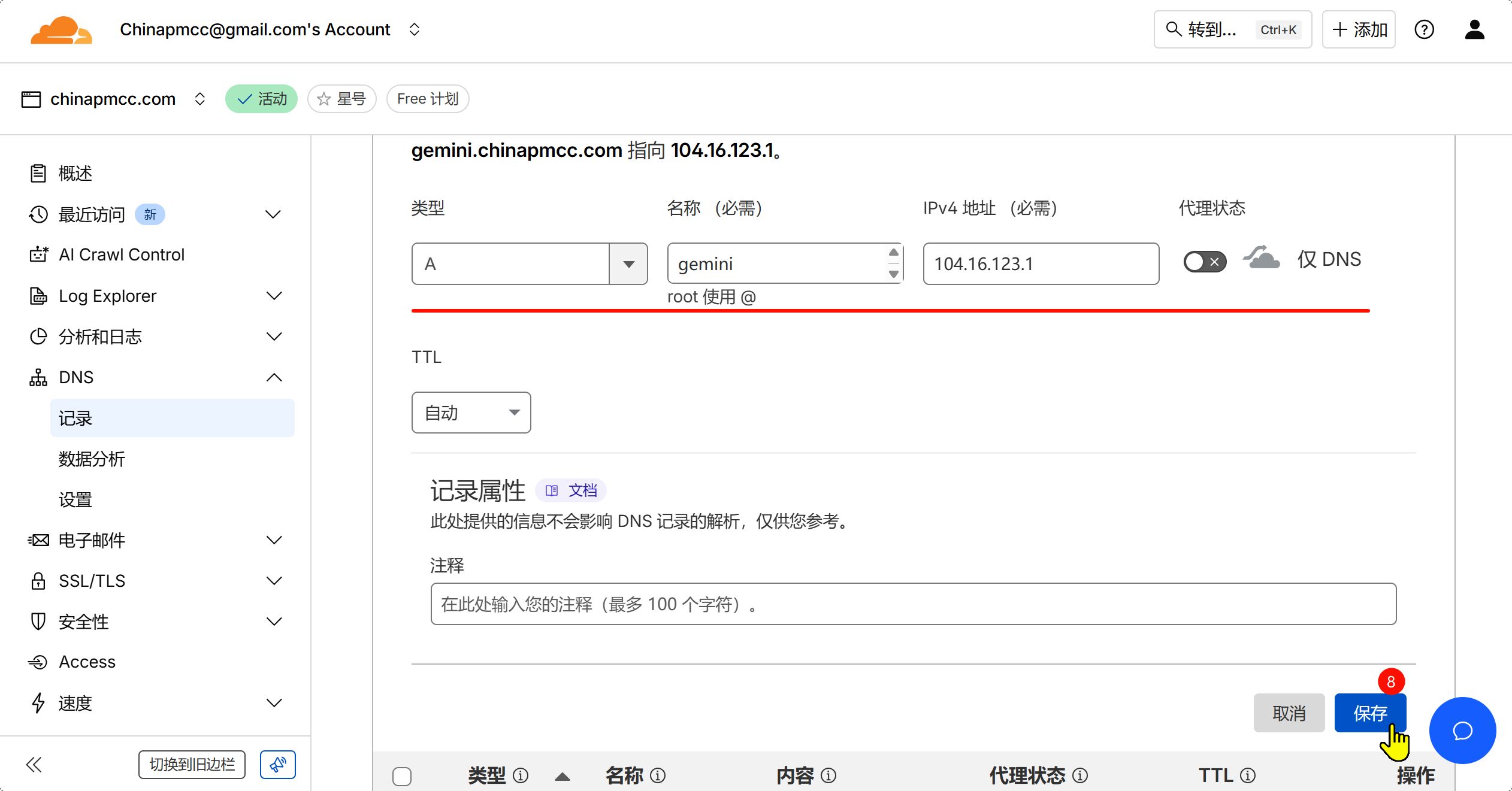Open the TTL 自动 dropdown
Viewport: 1512px width, 791px height.
coord(471,413)
